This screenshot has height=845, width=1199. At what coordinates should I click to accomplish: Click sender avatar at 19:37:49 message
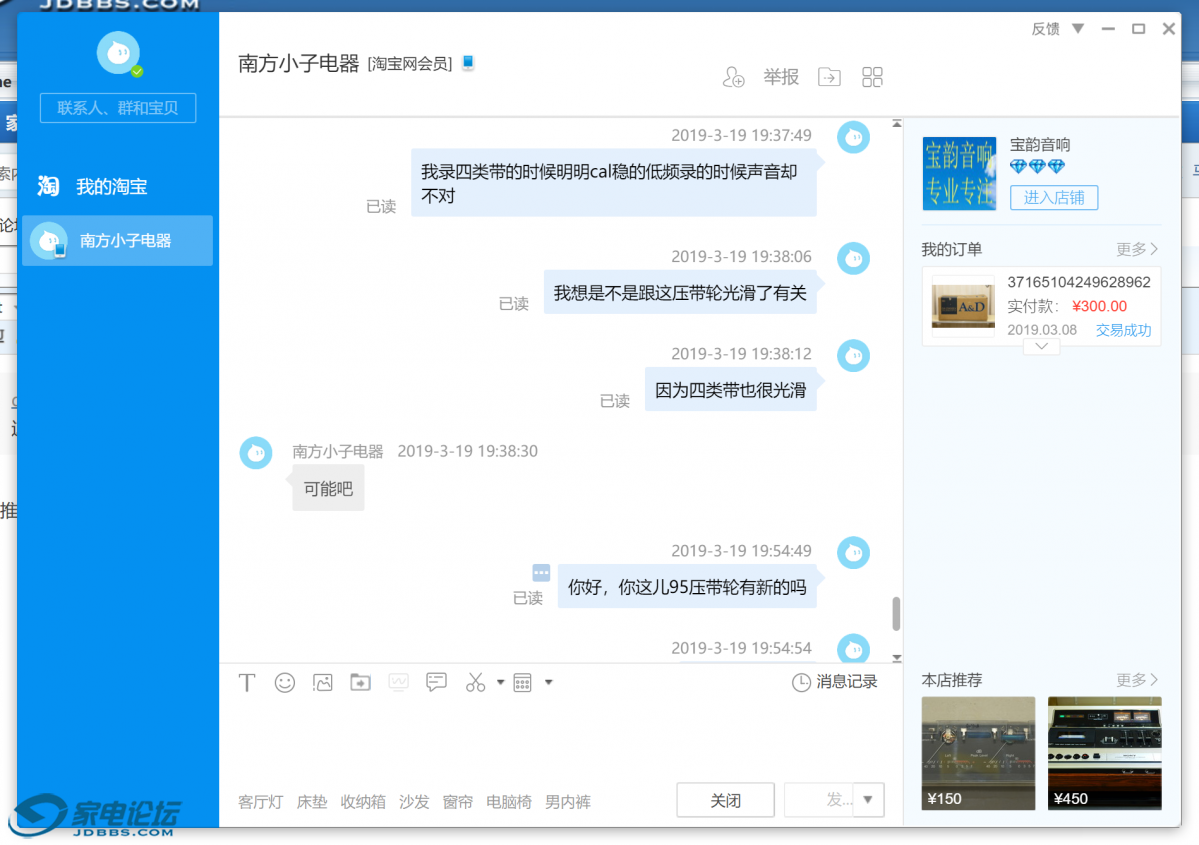(x=853, y=137)
